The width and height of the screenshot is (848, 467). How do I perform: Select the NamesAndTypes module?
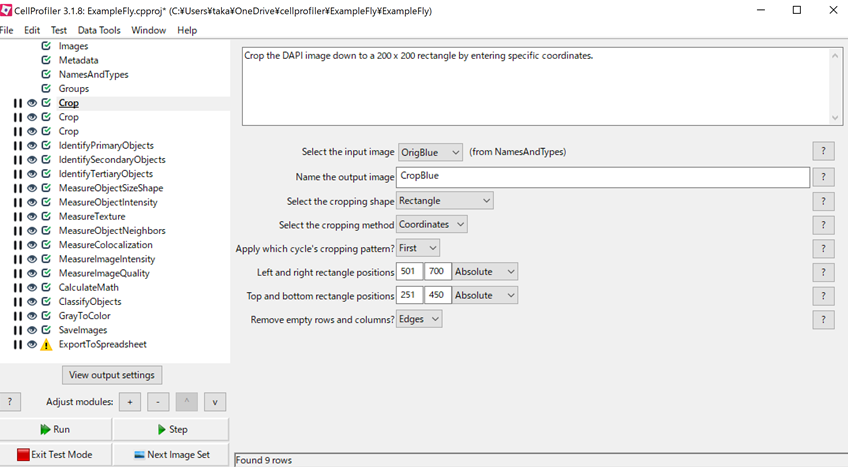click(x=94, y=75)
